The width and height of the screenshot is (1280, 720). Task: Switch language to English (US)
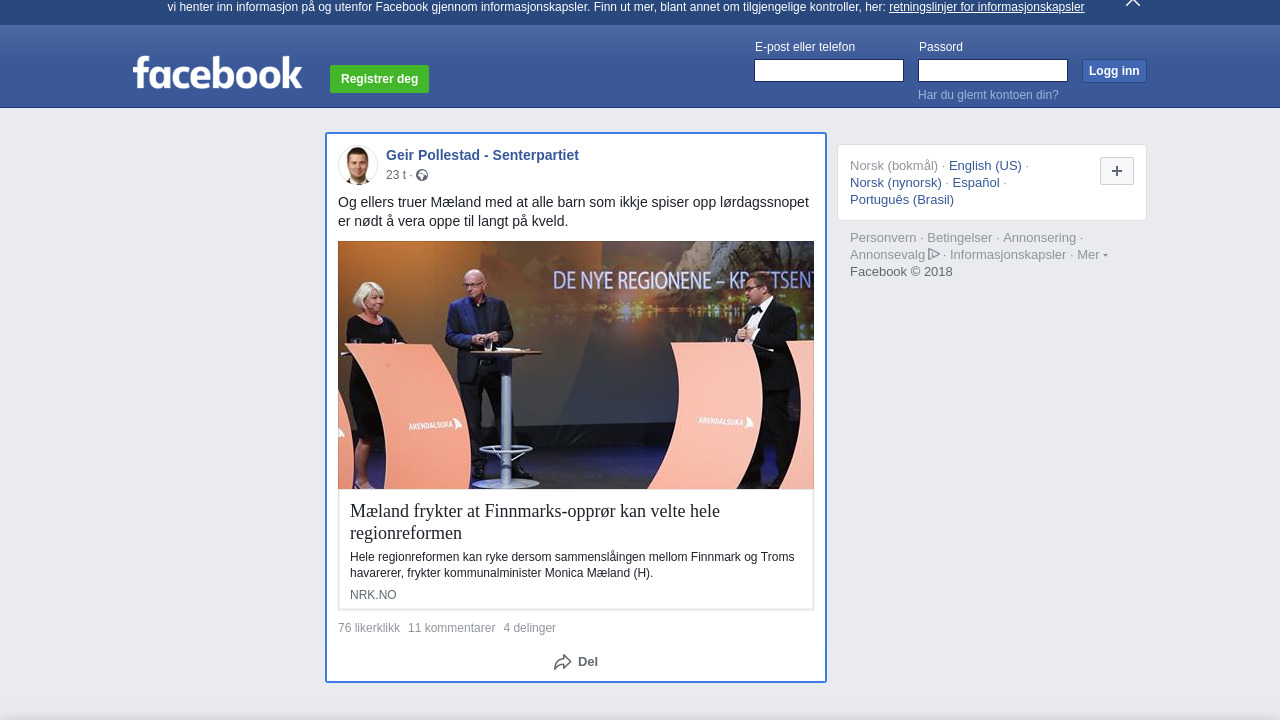point(985,166)
